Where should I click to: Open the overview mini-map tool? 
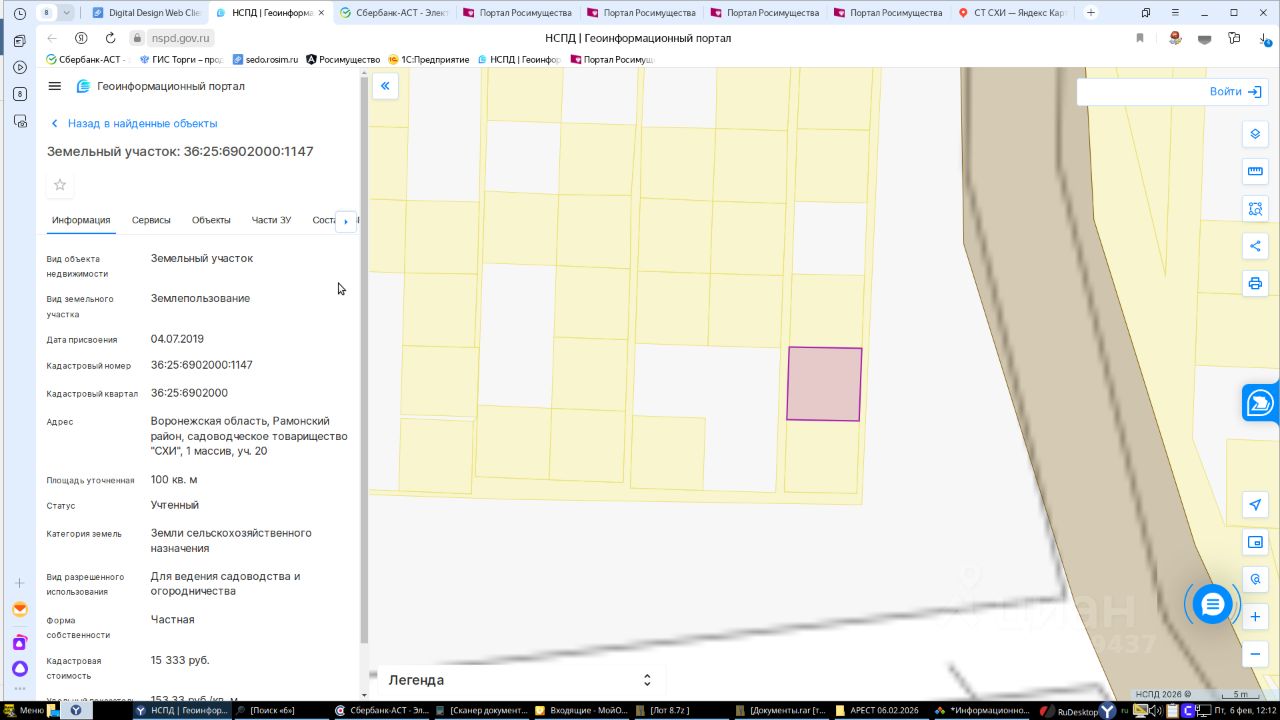1255,542
